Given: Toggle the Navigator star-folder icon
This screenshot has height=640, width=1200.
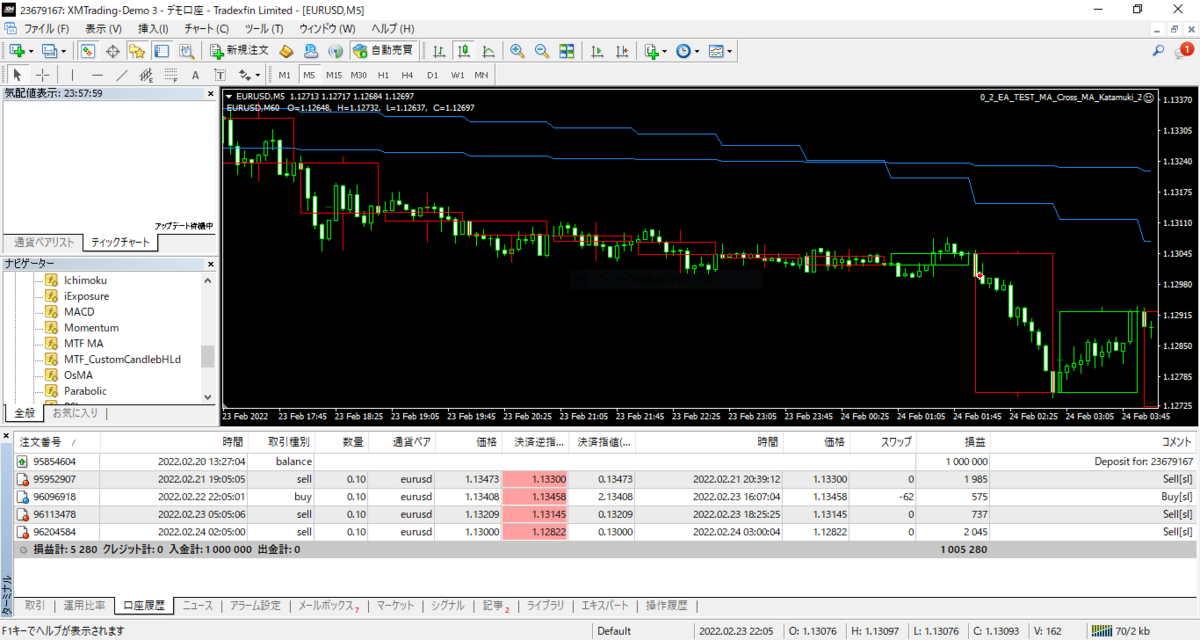Looking at the screenshot, I should tap(136, 50).
